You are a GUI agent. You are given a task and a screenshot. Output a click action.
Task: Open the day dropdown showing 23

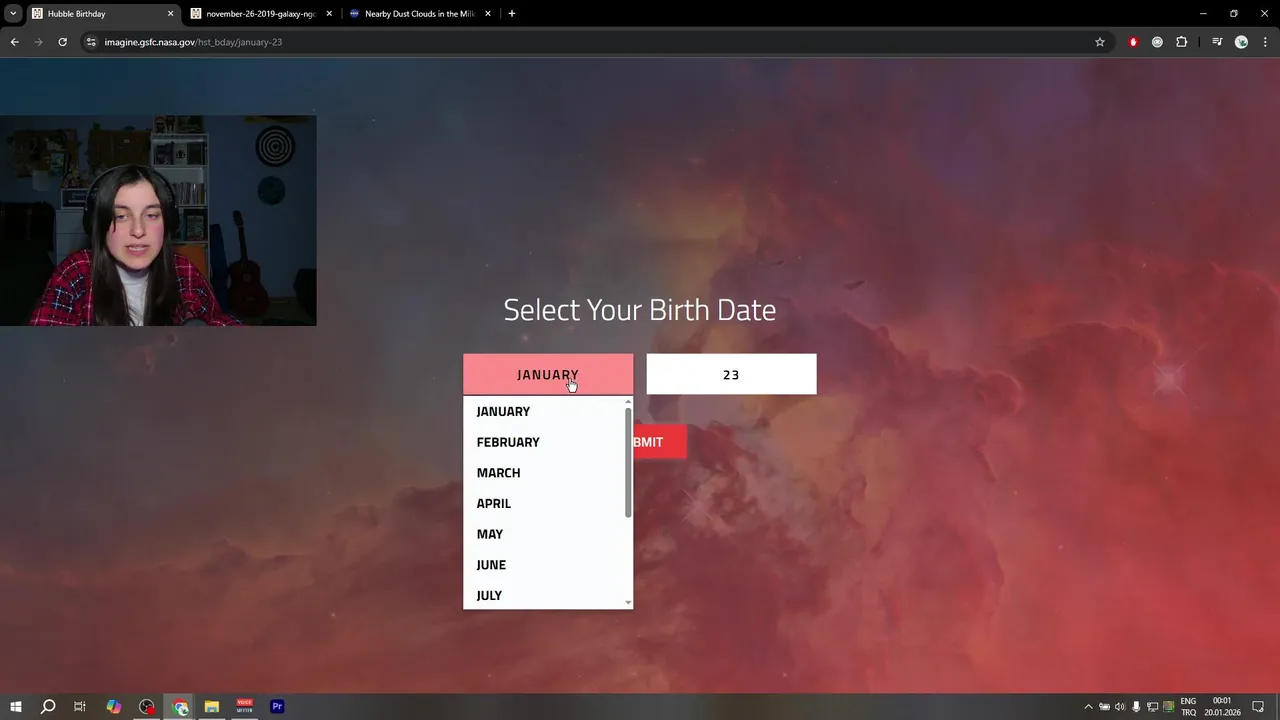click(731, 374)
